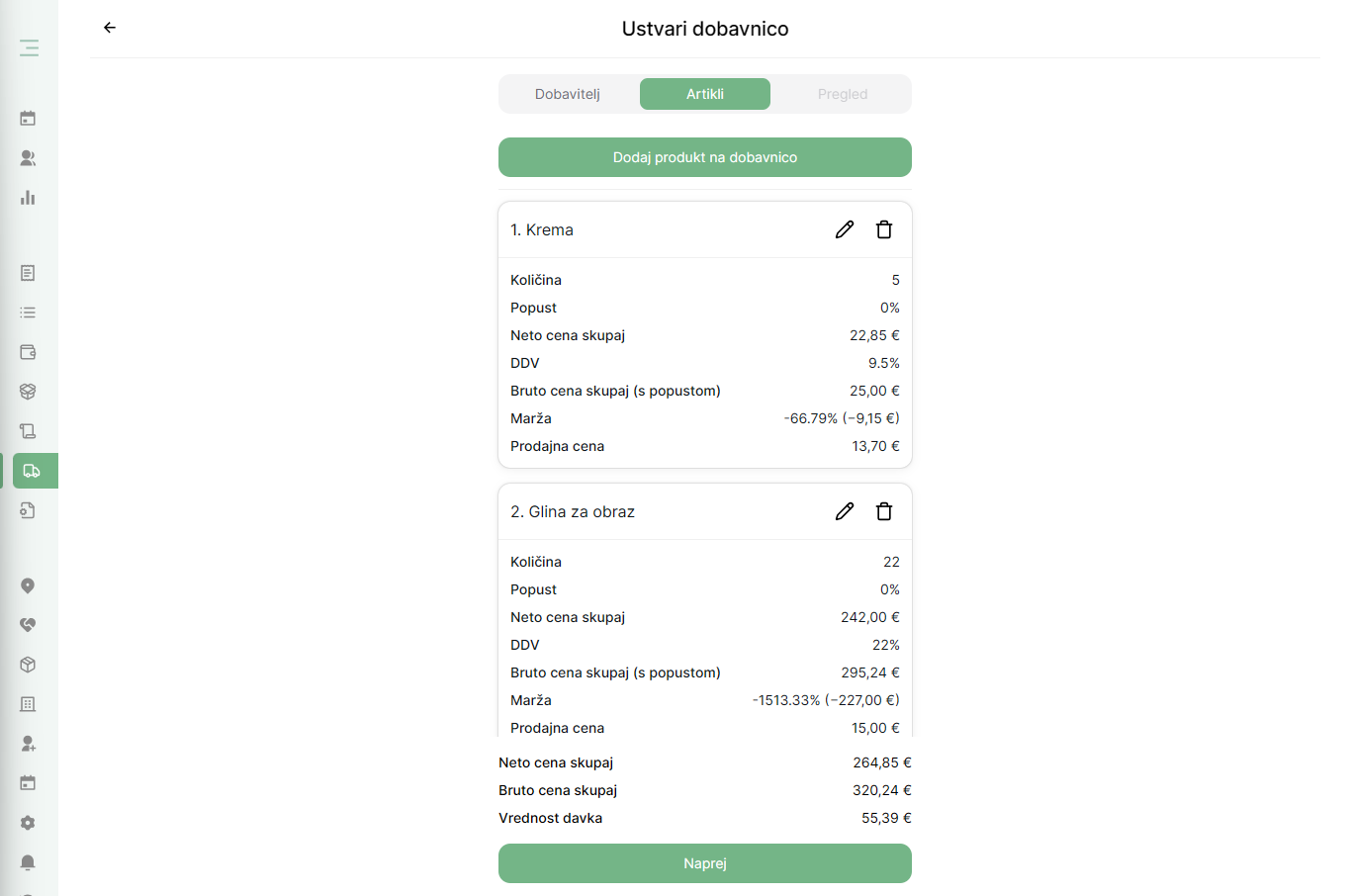Switch to the Pregled tab
The height and width of the screenshot is (896, 1352).
pyautogui.click(x=843, y=94)
